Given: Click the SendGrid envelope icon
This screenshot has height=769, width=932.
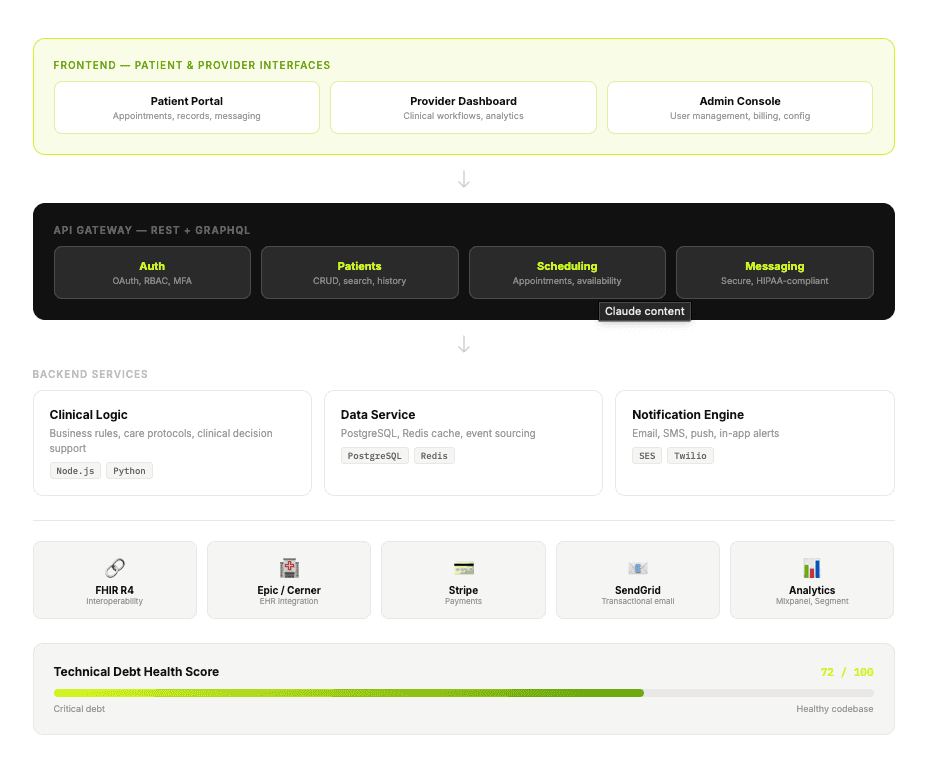Looking at the screenshot, I should 638,568.
